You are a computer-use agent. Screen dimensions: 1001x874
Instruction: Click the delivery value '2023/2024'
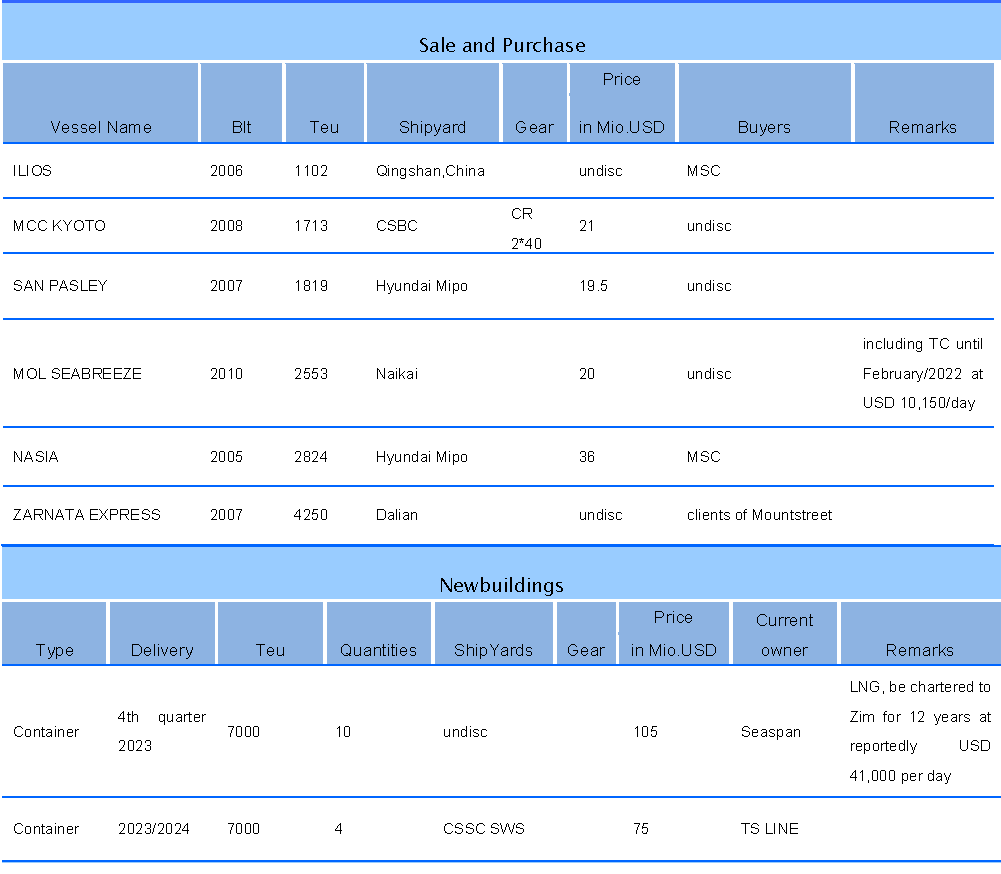154,829
